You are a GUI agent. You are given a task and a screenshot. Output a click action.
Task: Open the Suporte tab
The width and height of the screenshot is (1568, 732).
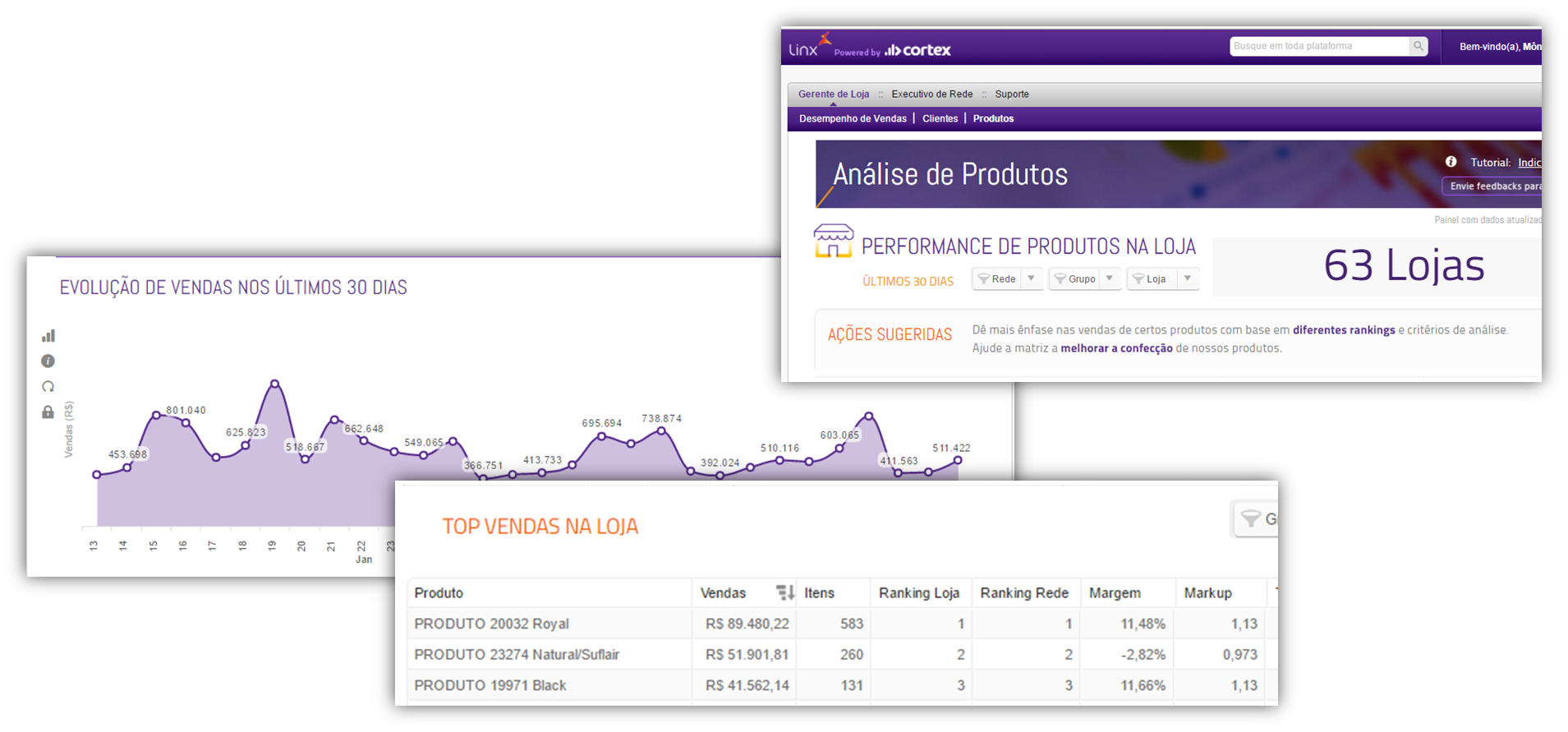[1012, 94]
